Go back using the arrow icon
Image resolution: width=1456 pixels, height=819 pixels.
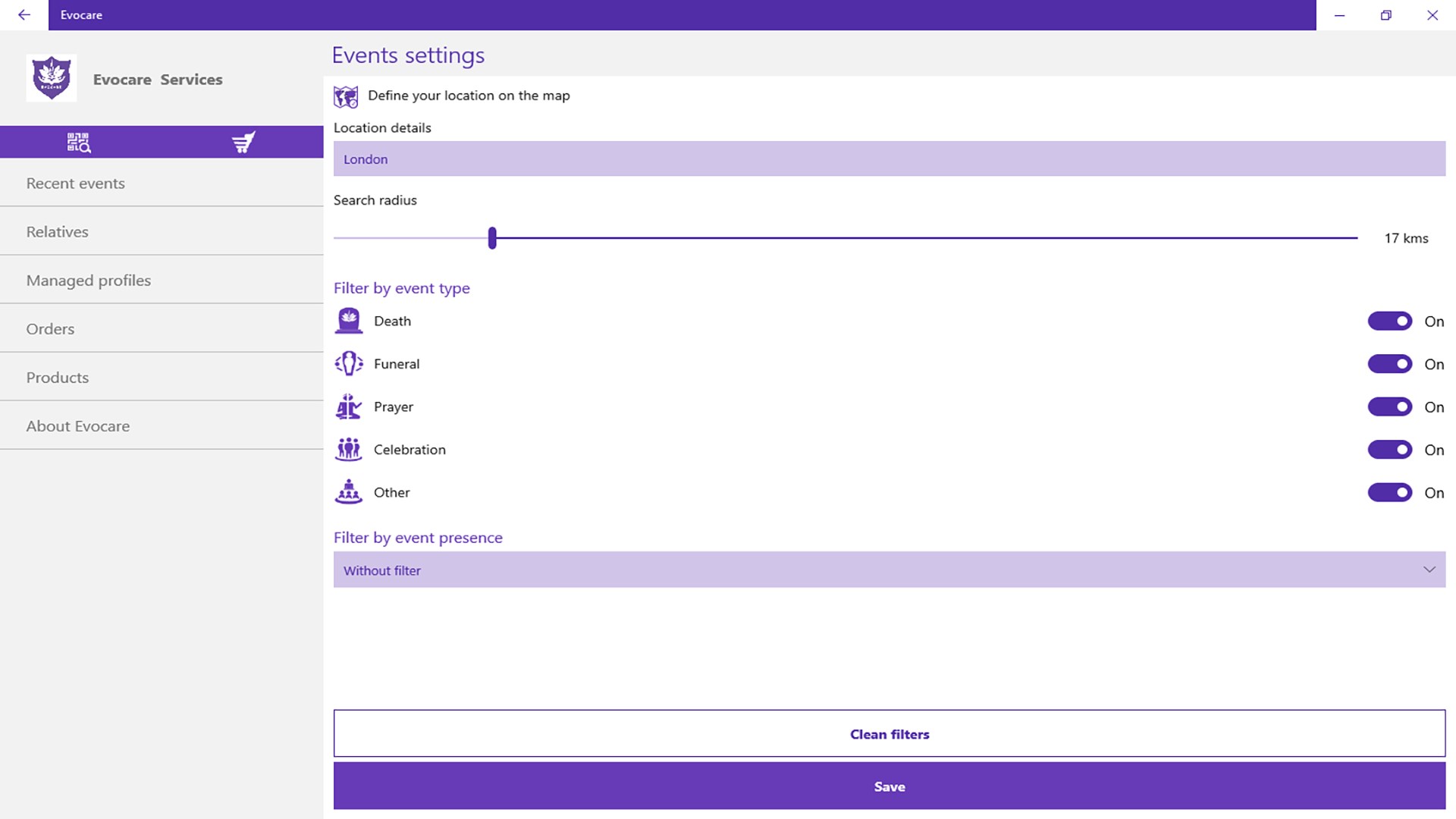[x=24, y=15]
